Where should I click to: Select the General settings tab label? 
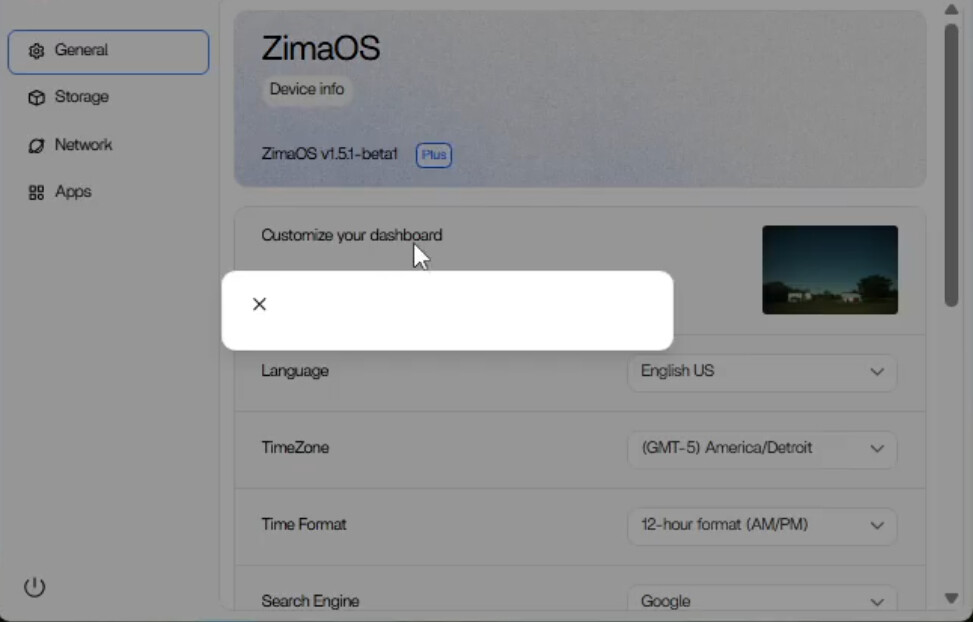pos(81,50)
